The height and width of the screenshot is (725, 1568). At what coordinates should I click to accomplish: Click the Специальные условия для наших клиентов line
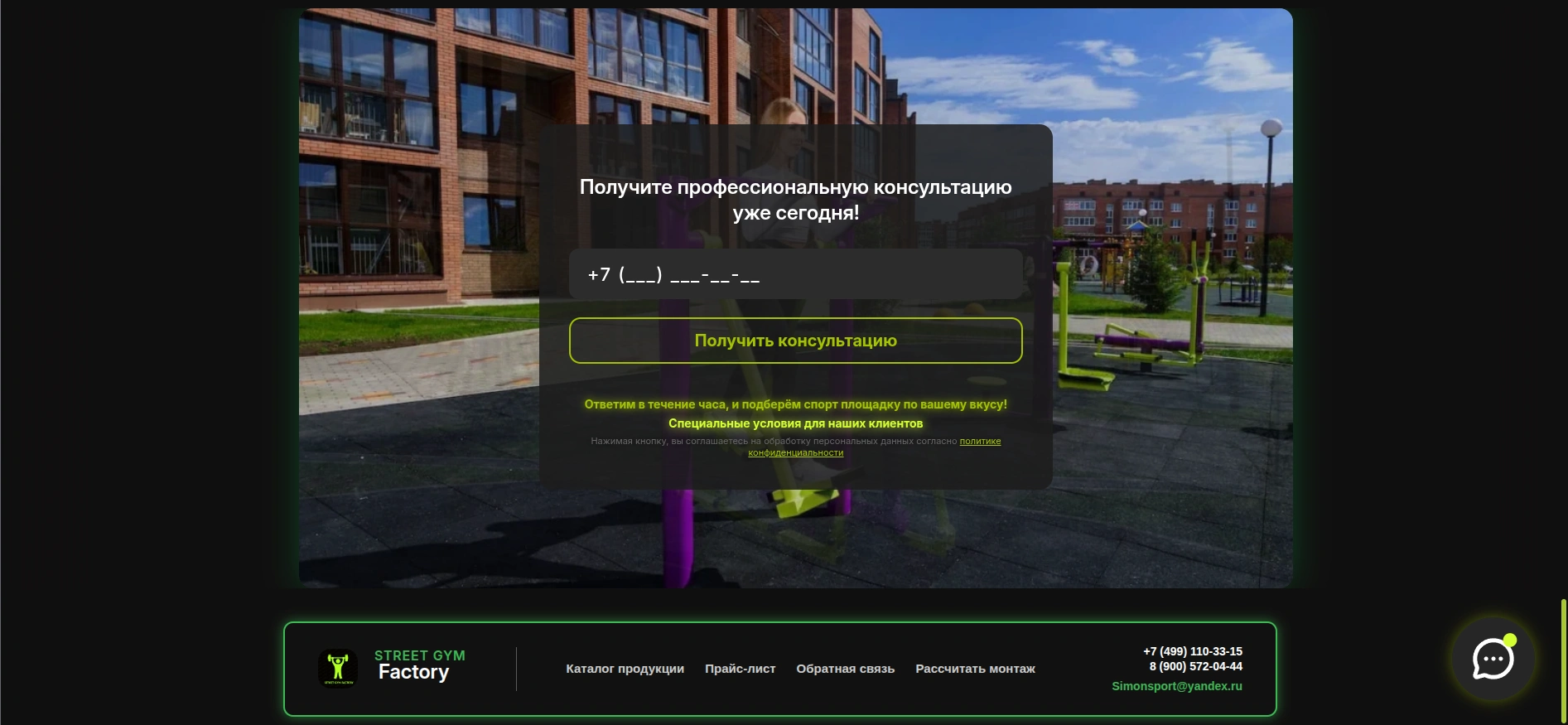795,423
